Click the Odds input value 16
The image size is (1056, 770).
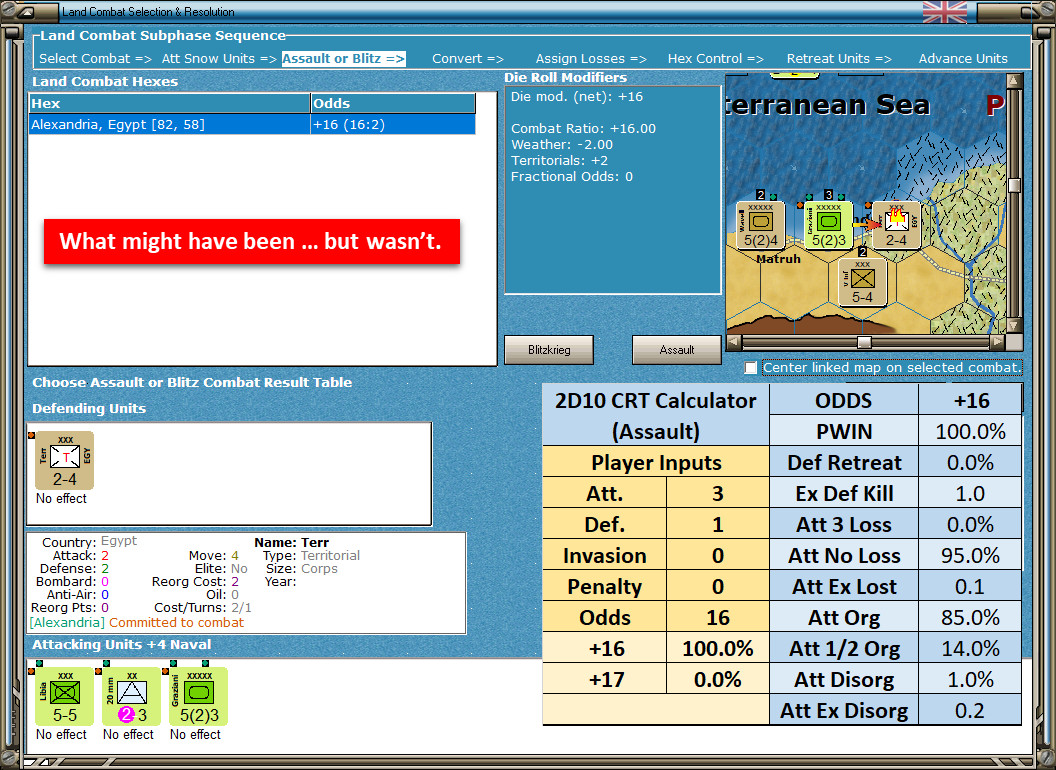point(718,618)
